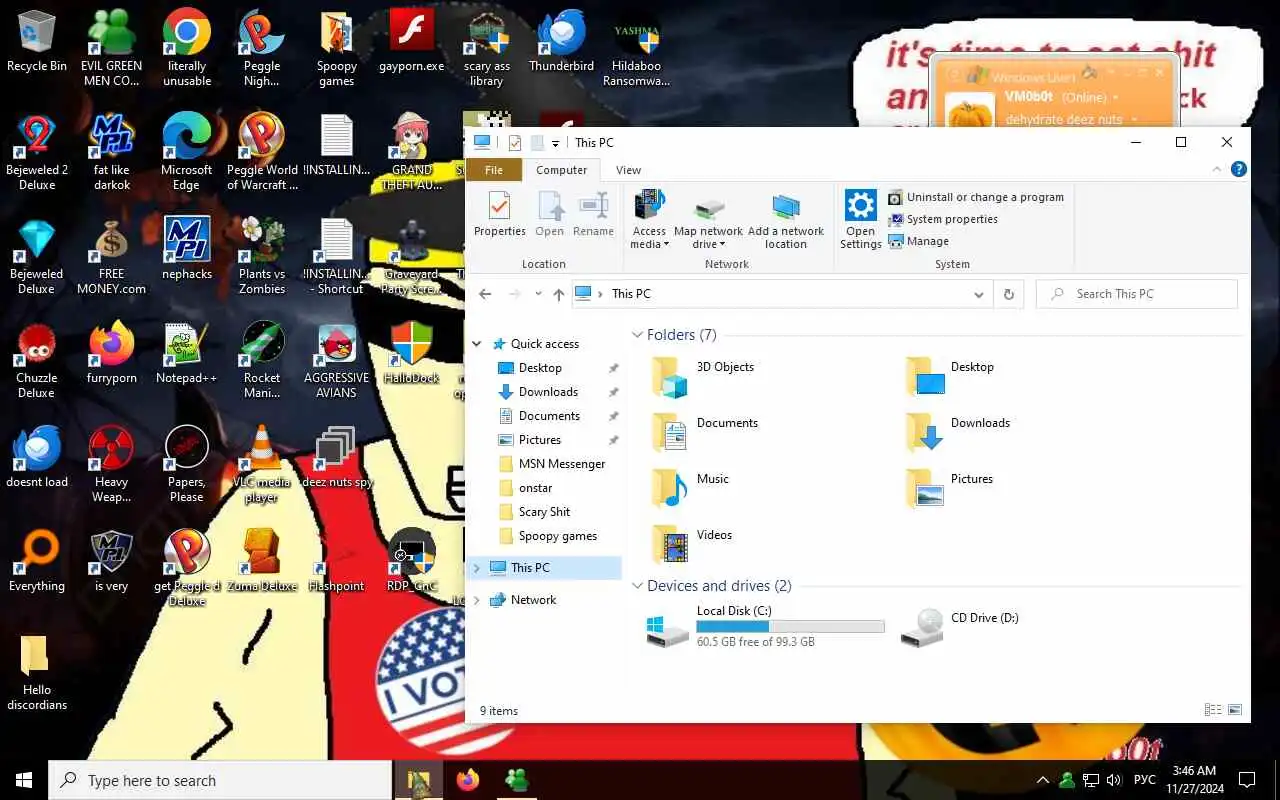Click System properties in the ribbon
The image size is (1280, 800).
coord(943,219)
